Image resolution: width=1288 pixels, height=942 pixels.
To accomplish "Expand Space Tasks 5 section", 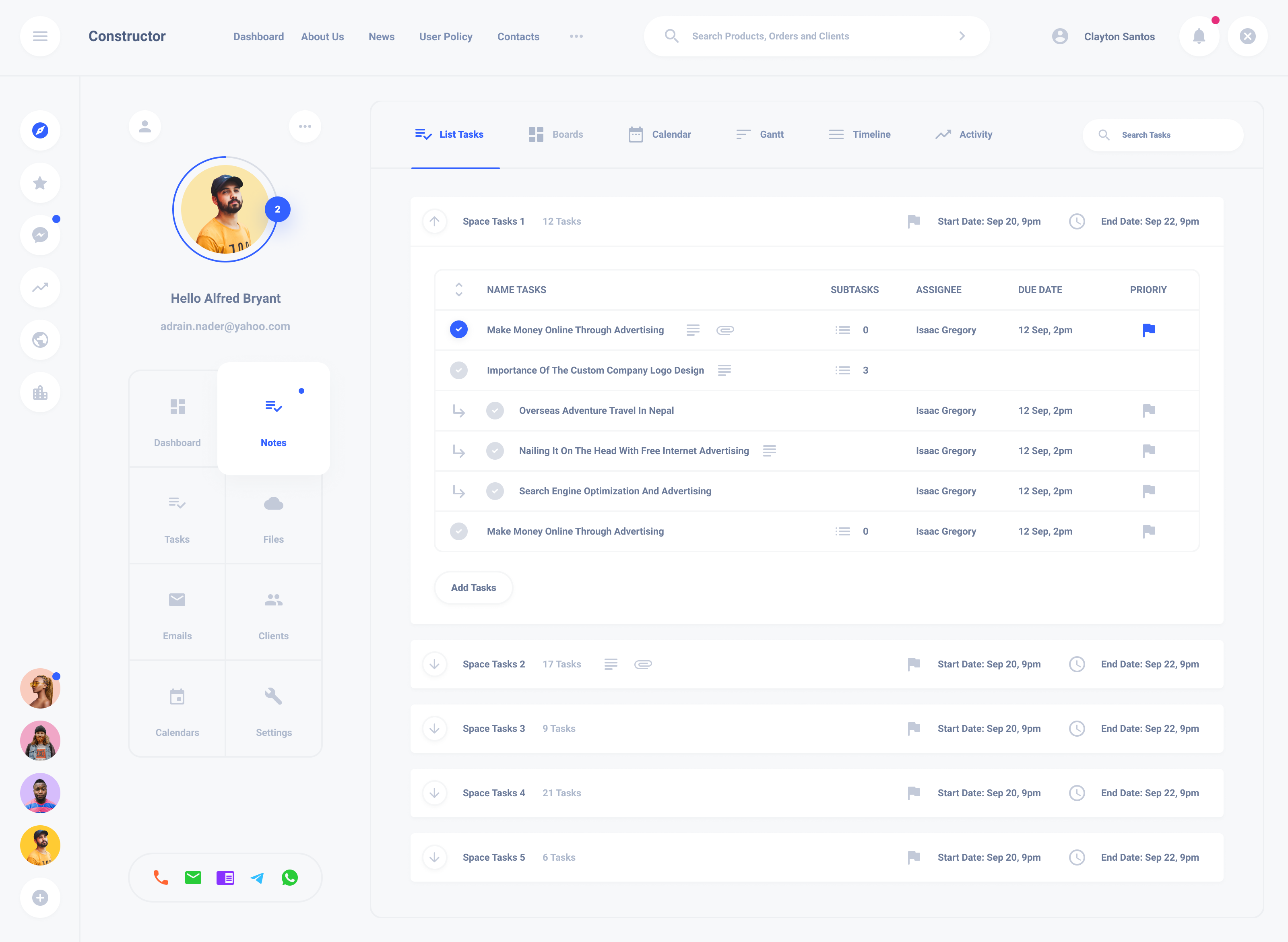I will pyautogui.click(x=434, y=857).
